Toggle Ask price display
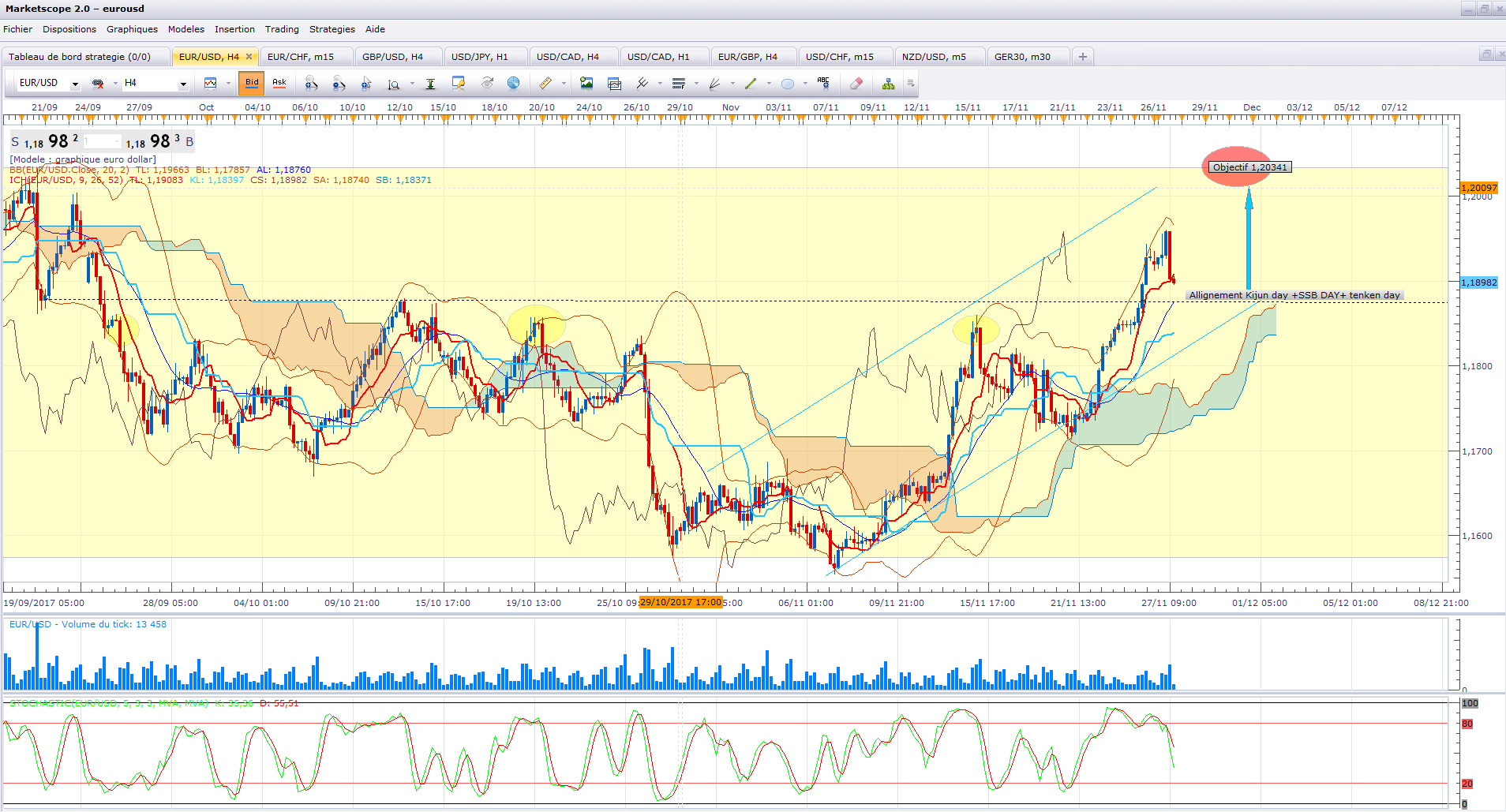Image resolution: width=1506 pixels, height=812 pixels. click(x=279, y=82)
